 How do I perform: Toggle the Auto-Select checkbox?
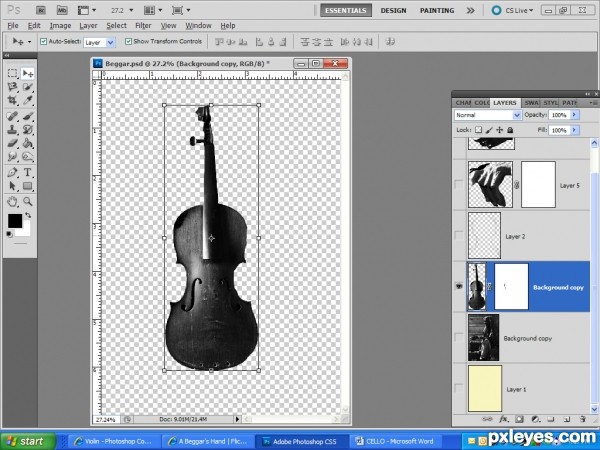(x=44, y=41)
